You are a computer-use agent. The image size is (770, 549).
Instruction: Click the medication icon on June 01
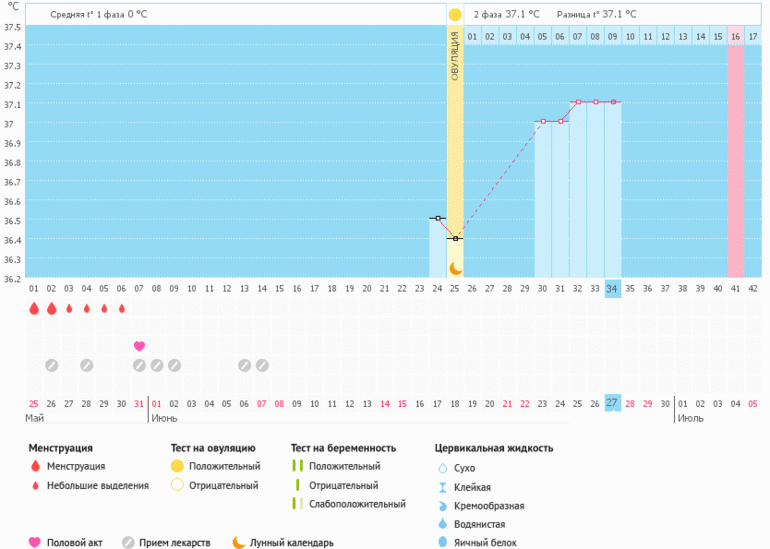pyautogui.click(x=157, y=365)
